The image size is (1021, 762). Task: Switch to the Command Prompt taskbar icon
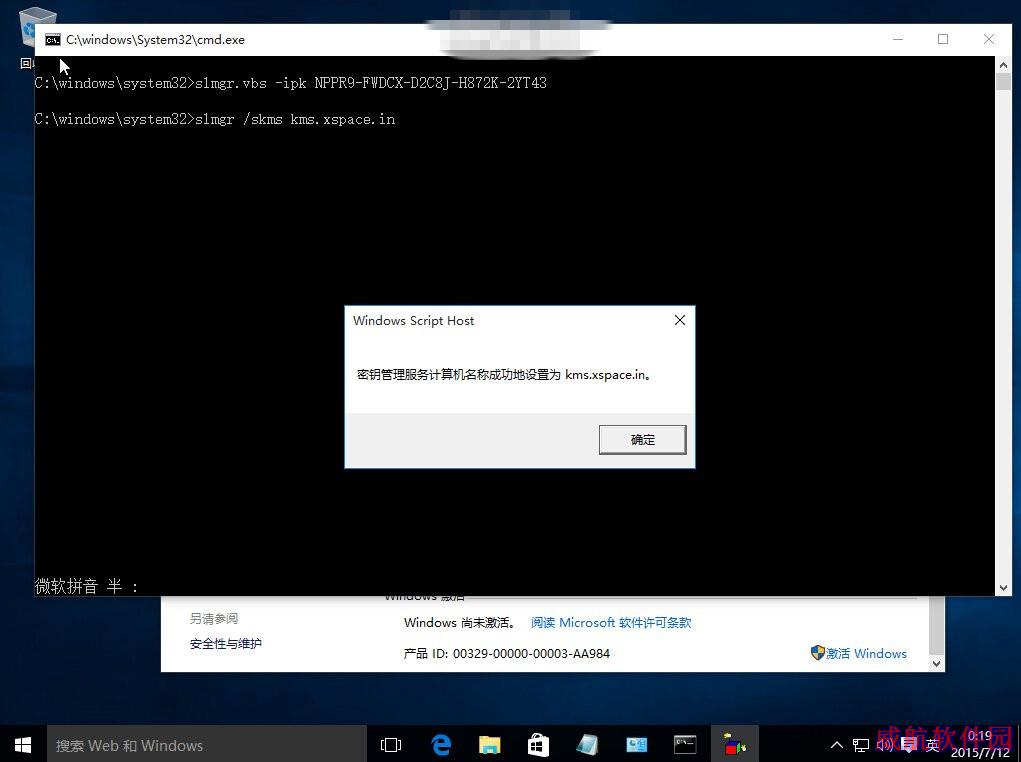pos(685,745)
